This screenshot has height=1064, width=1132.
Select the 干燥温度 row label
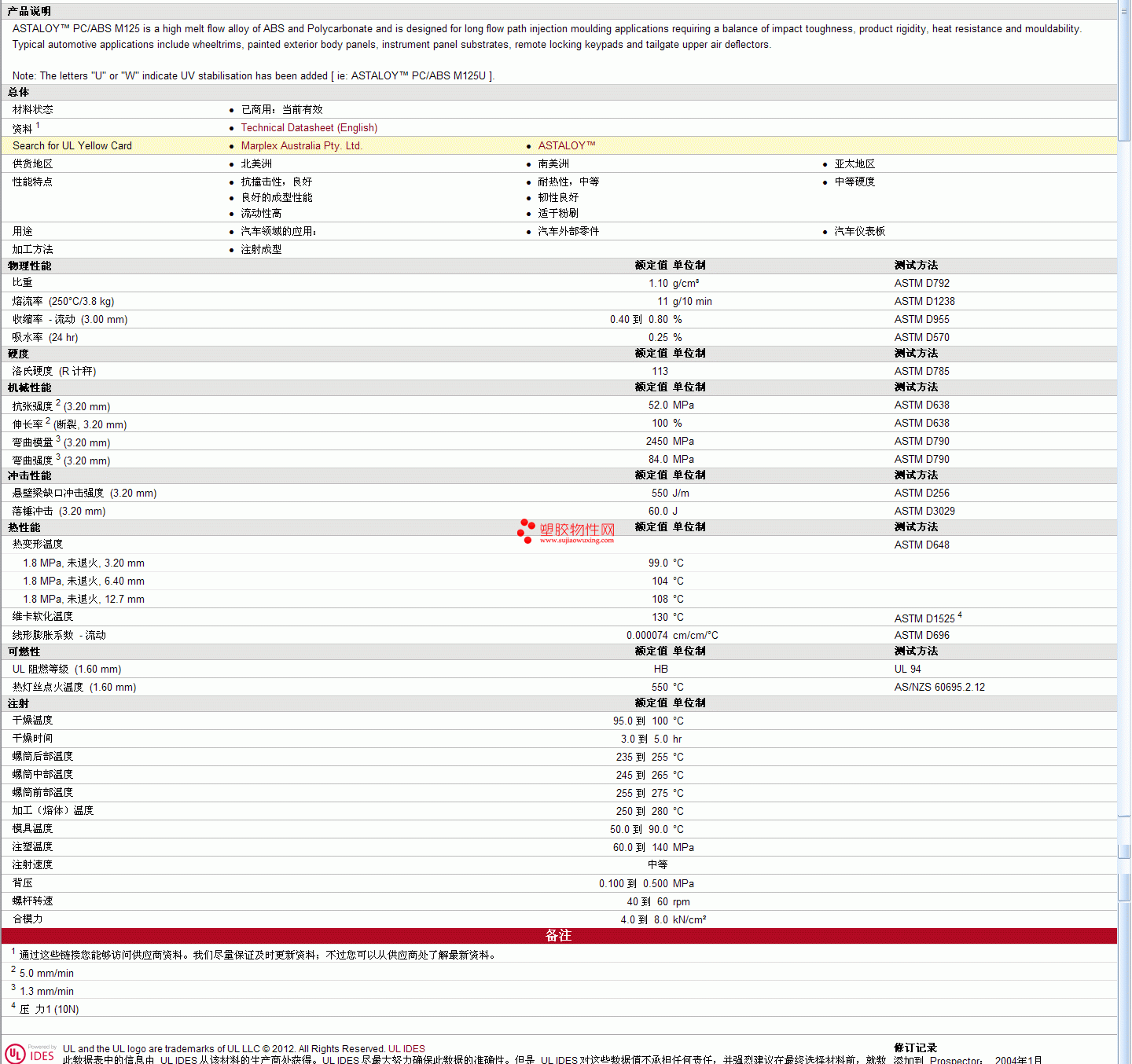pyautogui.click(x=33, y=720)
